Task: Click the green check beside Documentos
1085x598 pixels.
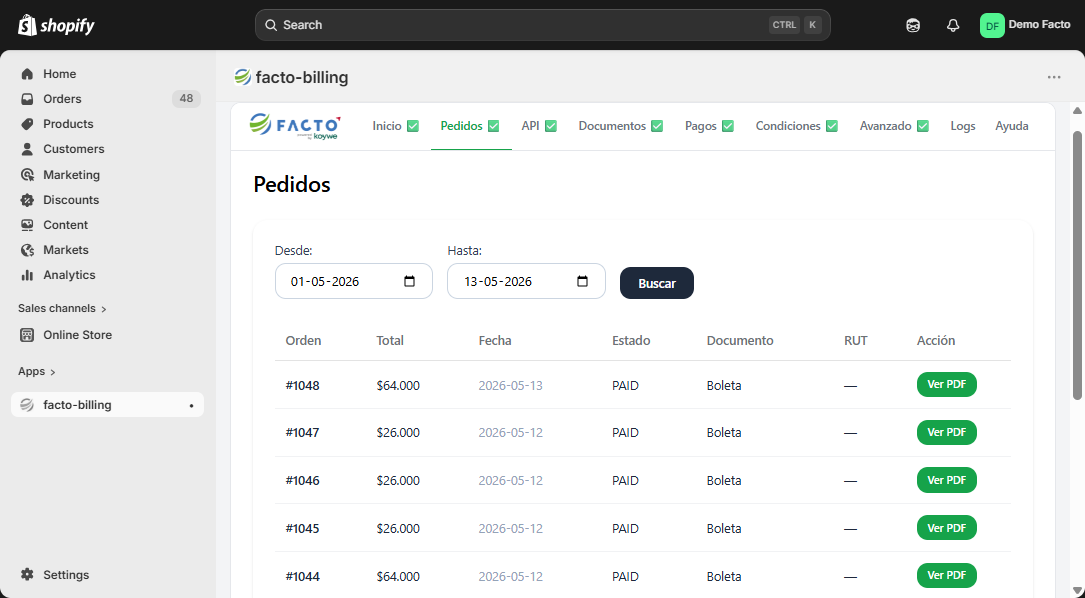Action: tap(657, 126)
